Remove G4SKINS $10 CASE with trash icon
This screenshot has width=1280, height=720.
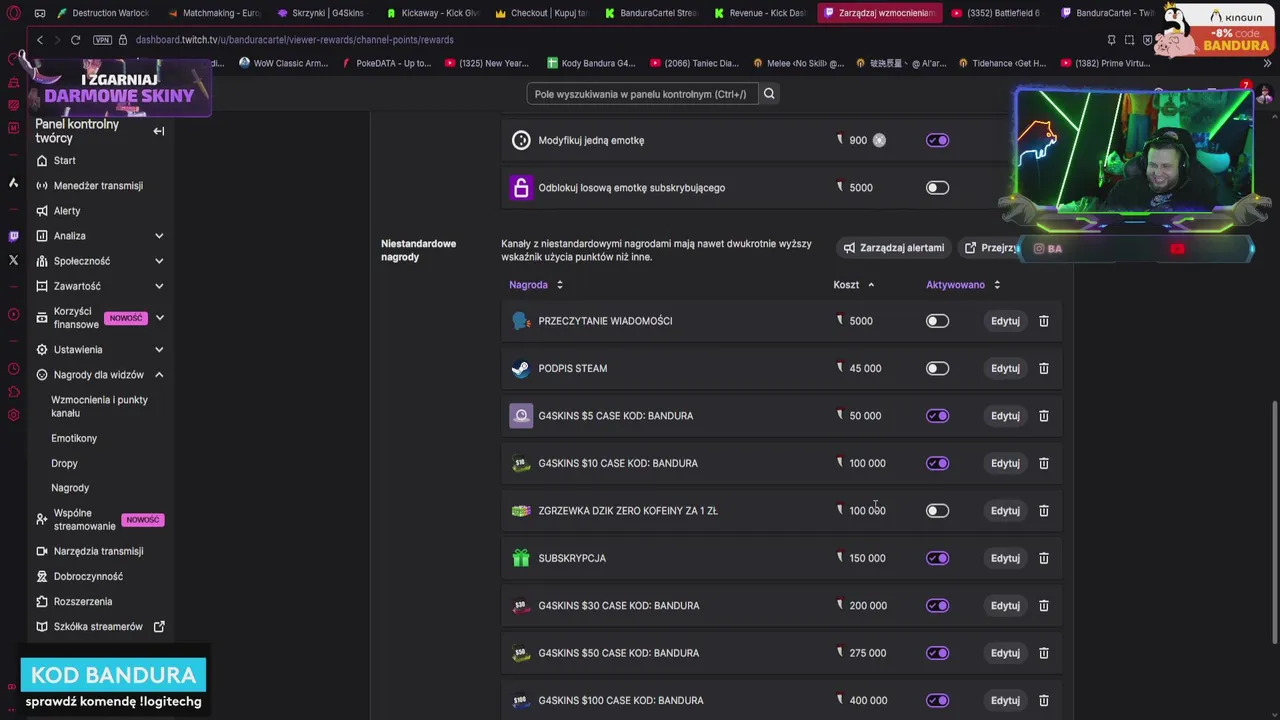[x=1043, y=463]
